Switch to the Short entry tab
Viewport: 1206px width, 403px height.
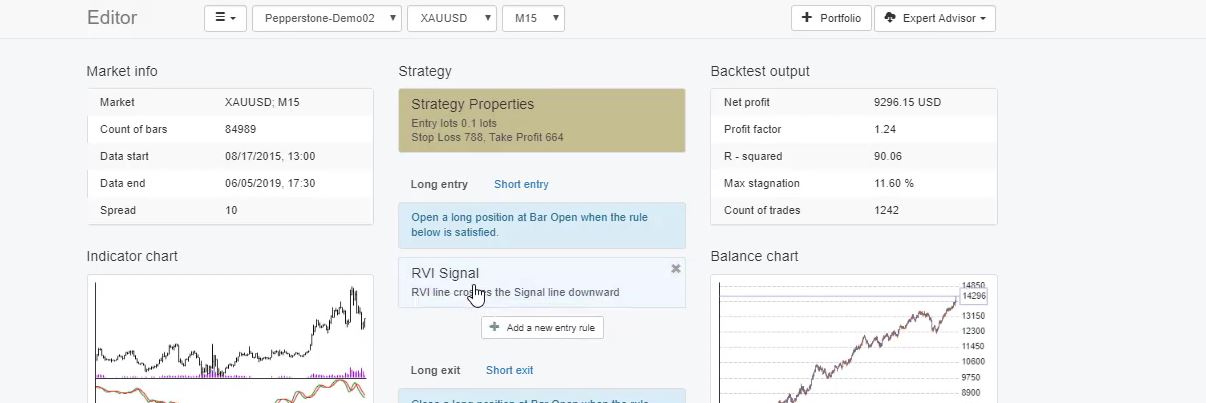coord(521,184)
